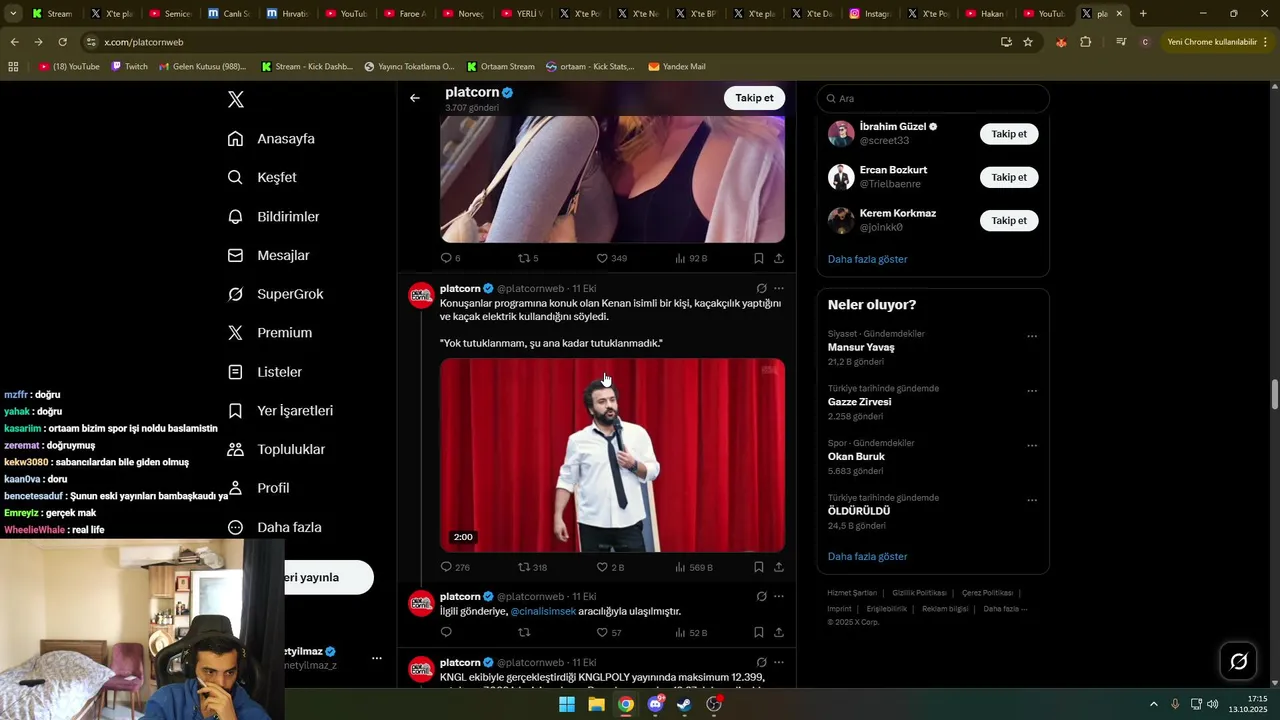Open account menu dots beside netyilmaz
The height and width of the screenshot is (720, 1280).
(377, 658)
